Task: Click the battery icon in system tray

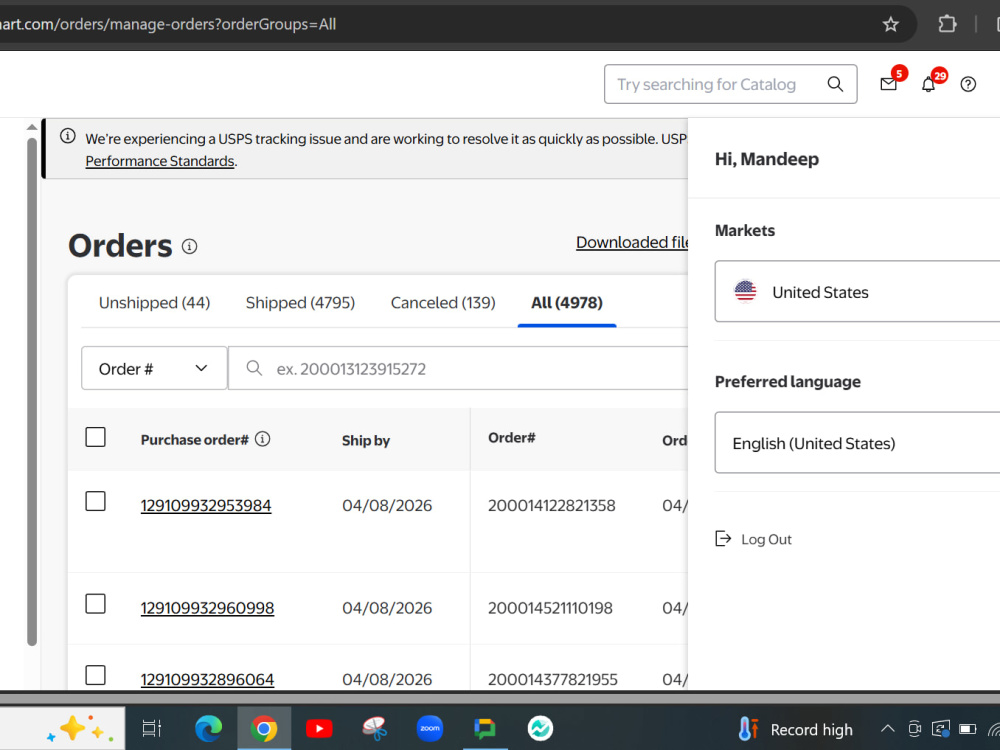Action: point(967,729)
